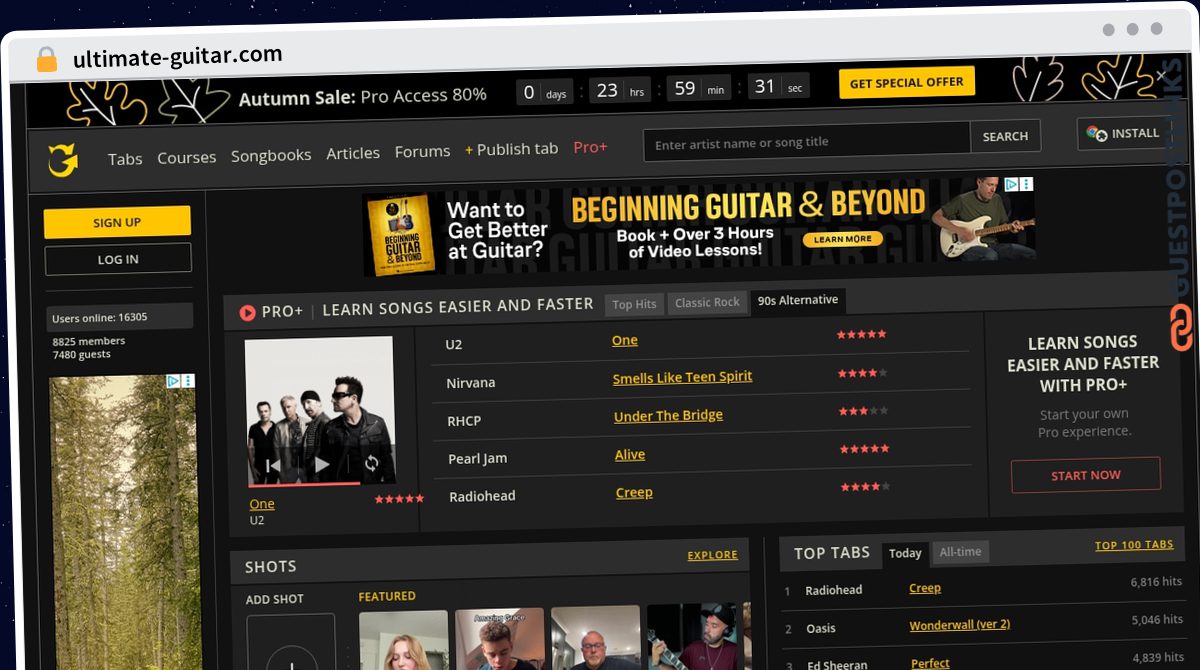Click GET SPECIAL OFFER button

click(x=907, y=83)
